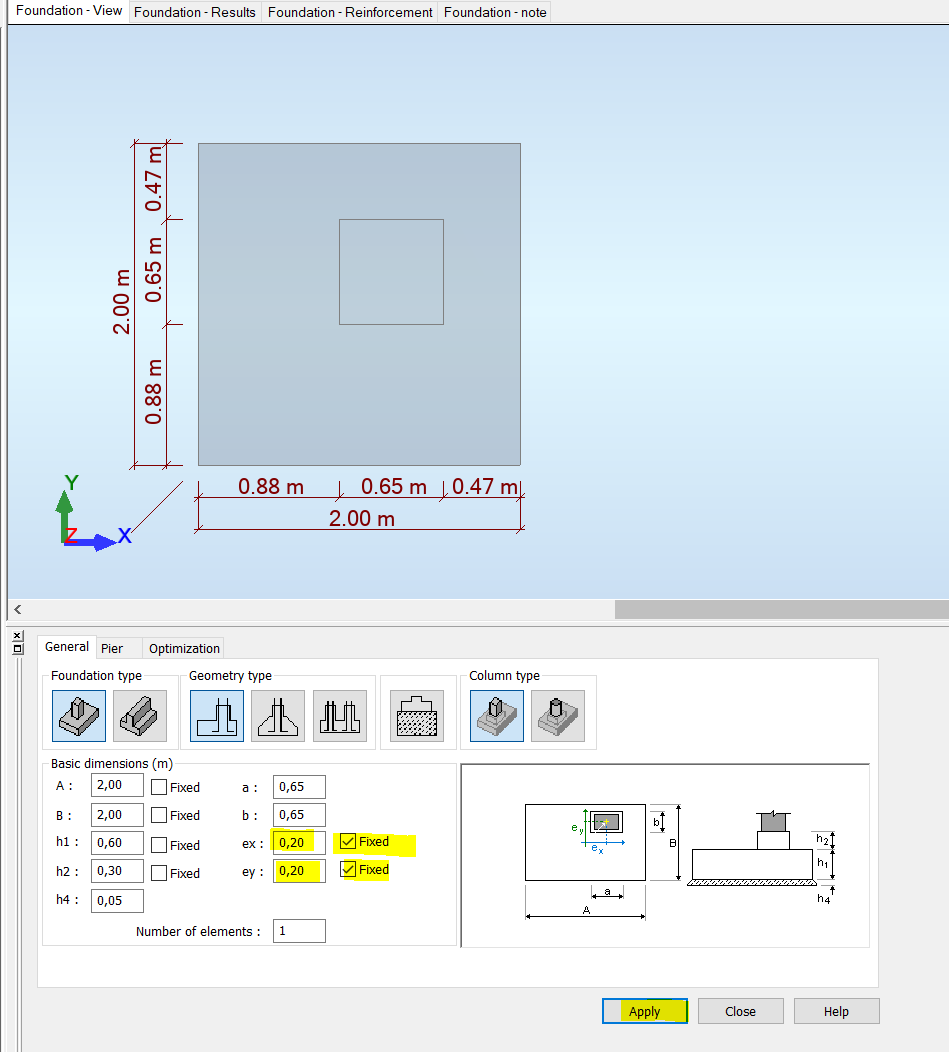Choose the straight footing geometry type

click(216, 715)
